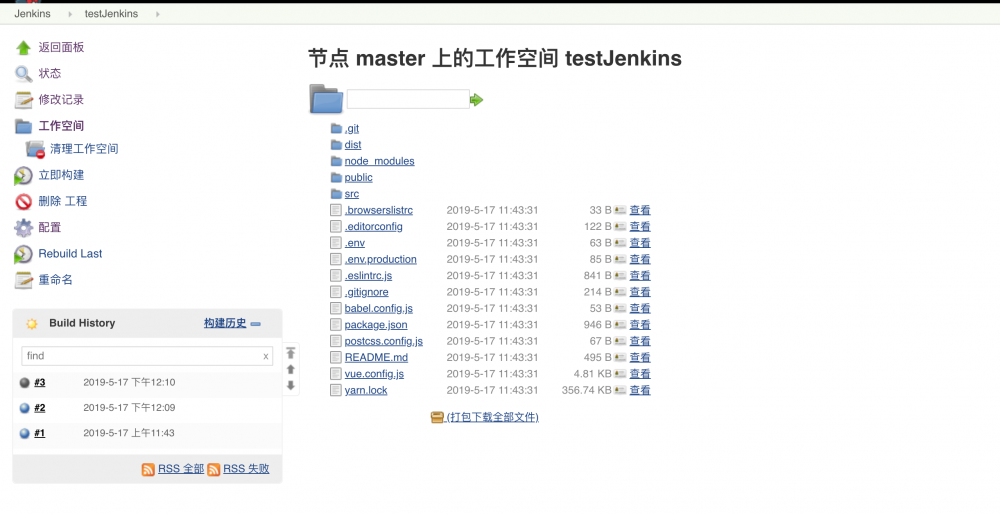The height and width of the screenshot is (514, 1000).
Task: Open the public folder link
Action: [x=358, y=177]
